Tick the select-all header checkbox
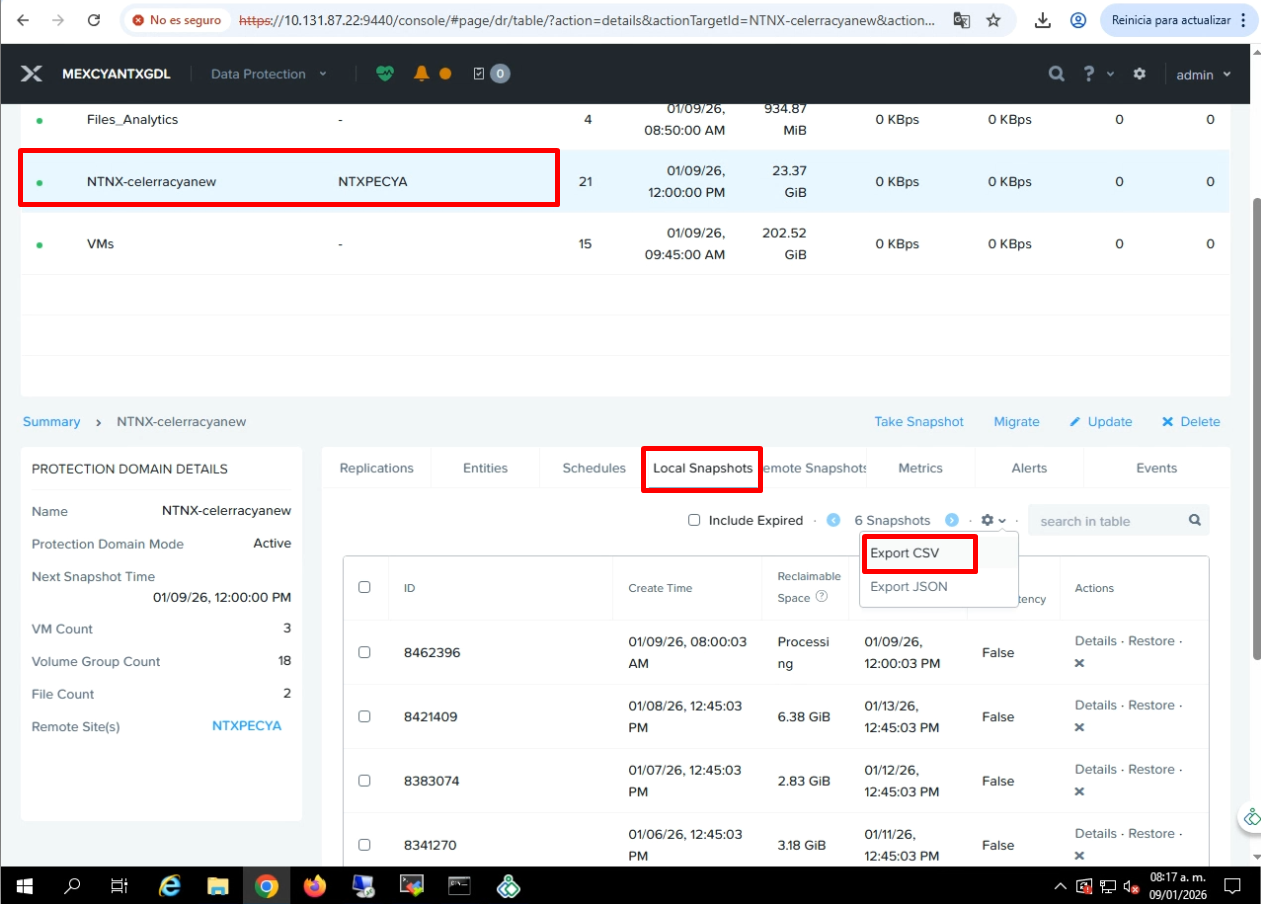 click(x=364, y=587)
